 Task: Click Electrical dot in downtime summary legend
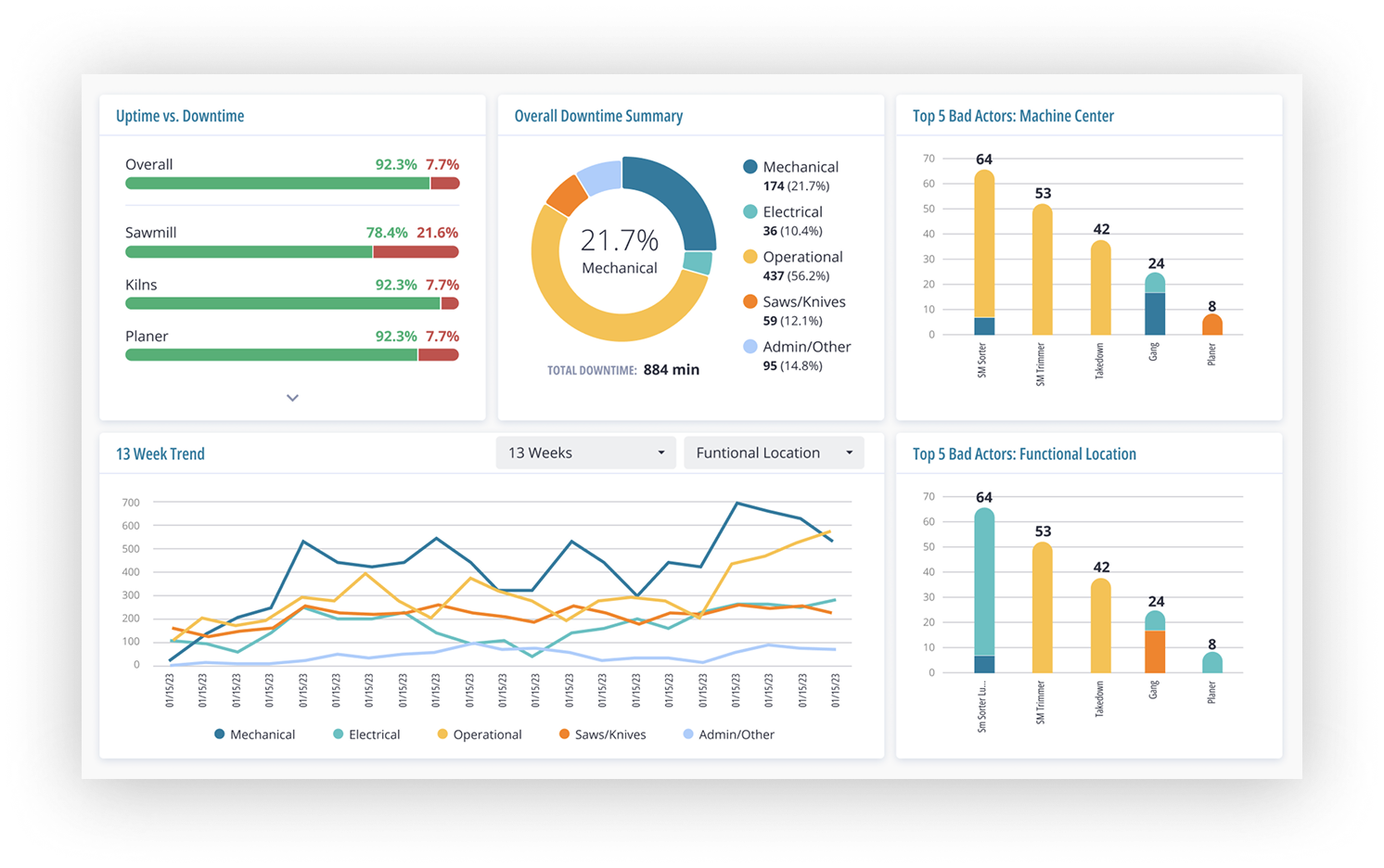[x=750, y=211]
